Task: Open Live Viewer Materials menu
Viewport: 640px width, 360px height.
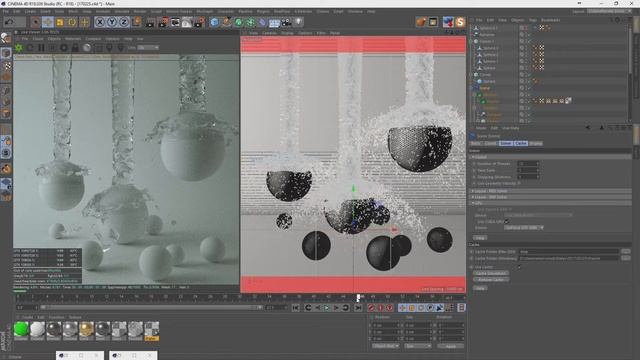Action: point(73,39)
